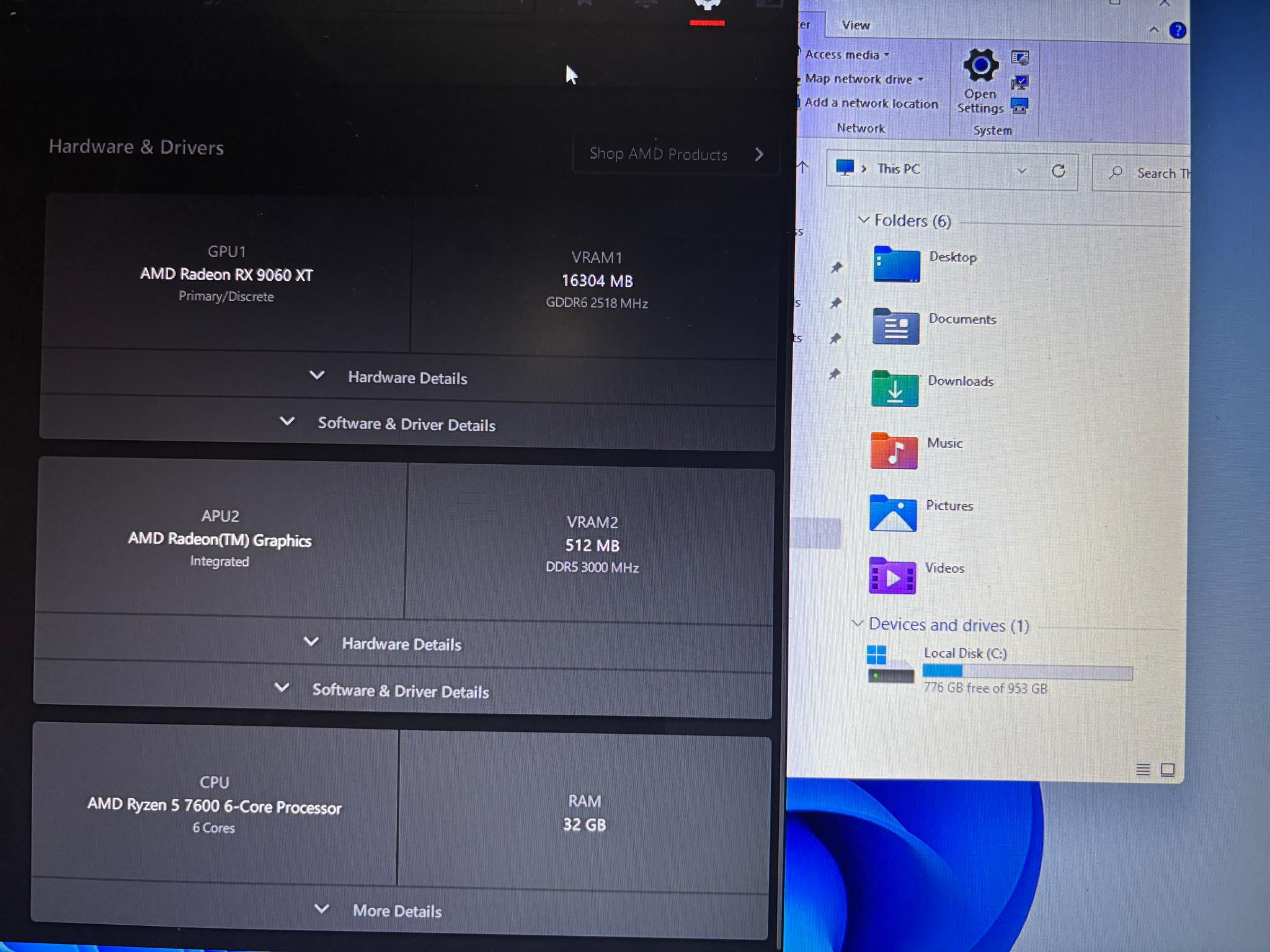Expand GPU1 Hardware Details

tap(407, 377)
